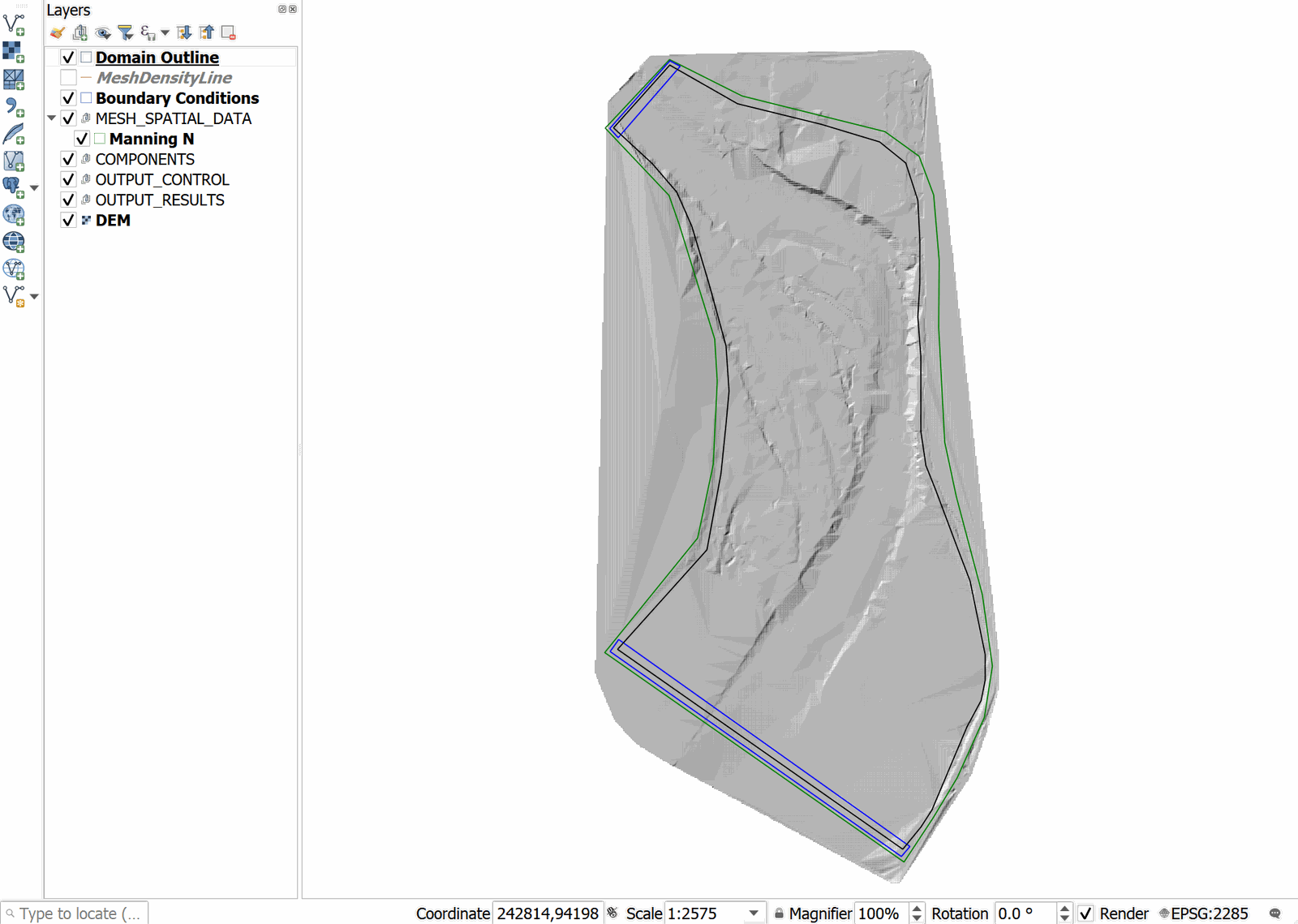This screenshot has width=1298, height=924.
Task: Open the log messages speech bubble
Action: tap(1275, 913)
